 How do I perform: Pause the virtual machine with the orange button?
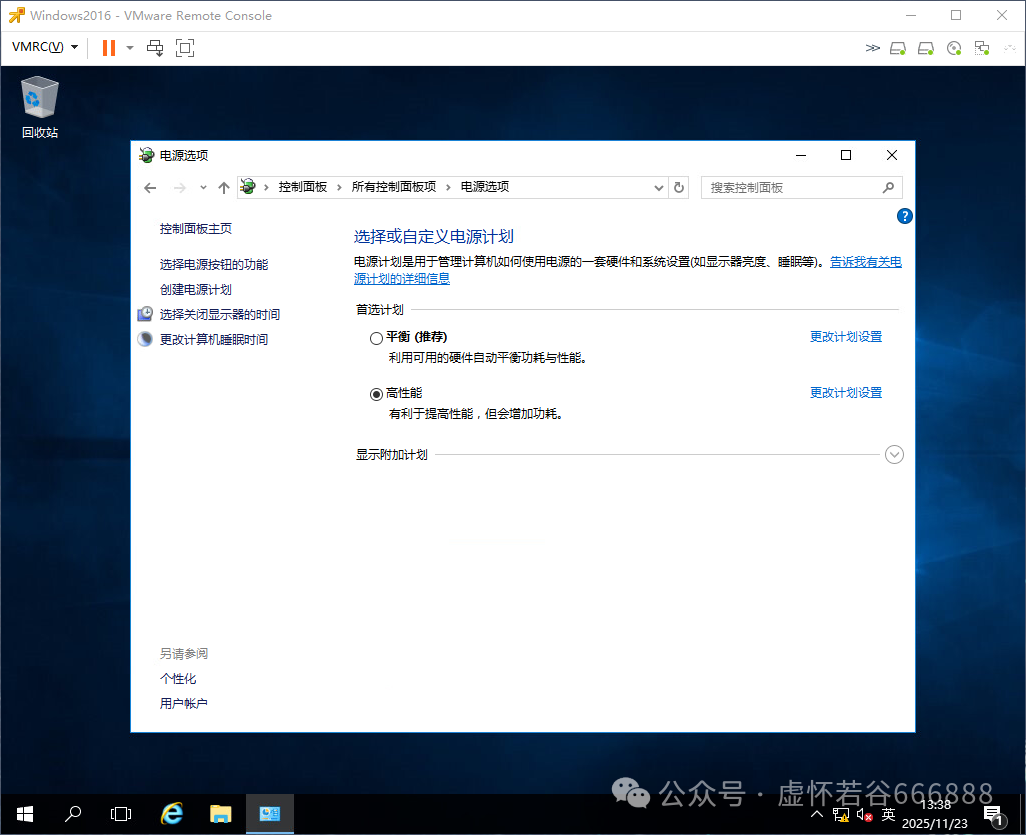pyautogui.click(x=109, y=48)
